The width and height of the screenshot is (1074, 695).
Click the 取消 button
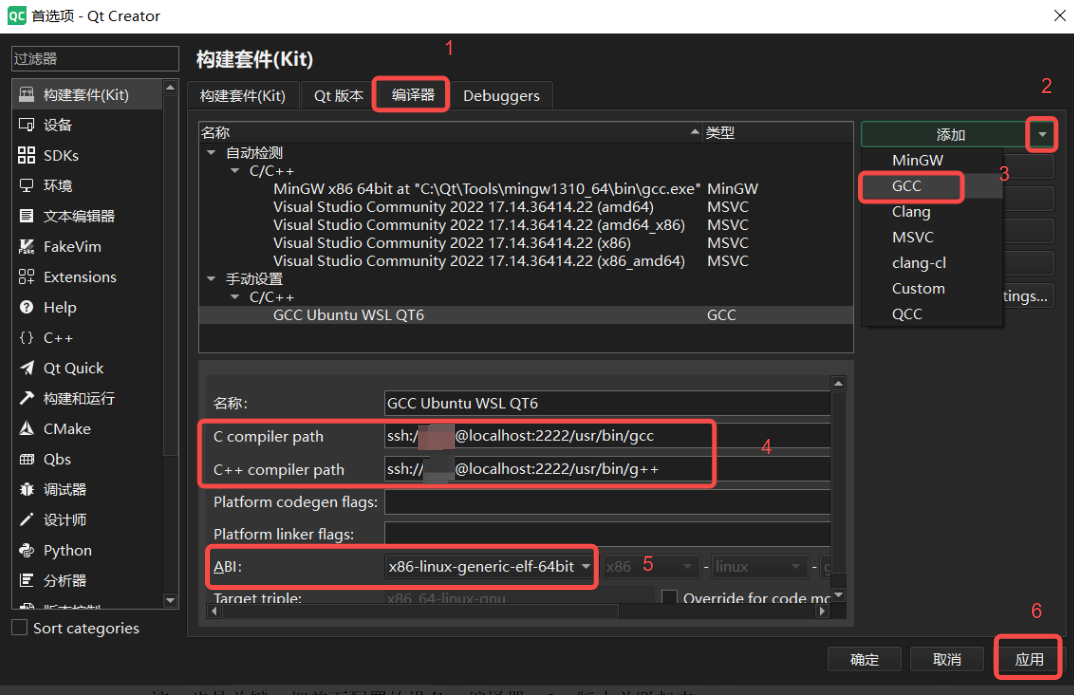point(947,659)
